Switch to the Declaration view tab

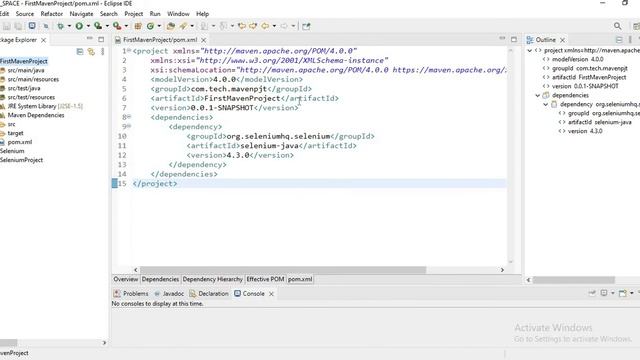(209, 293)
